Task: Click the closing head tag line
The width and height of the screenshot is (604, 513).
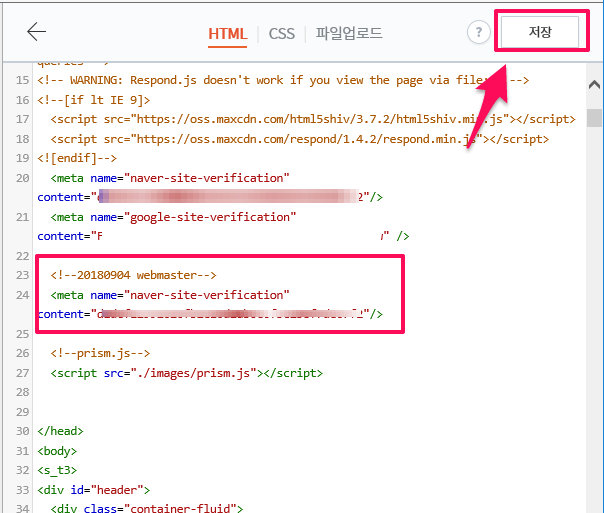Action: click(x=60, y=431)
